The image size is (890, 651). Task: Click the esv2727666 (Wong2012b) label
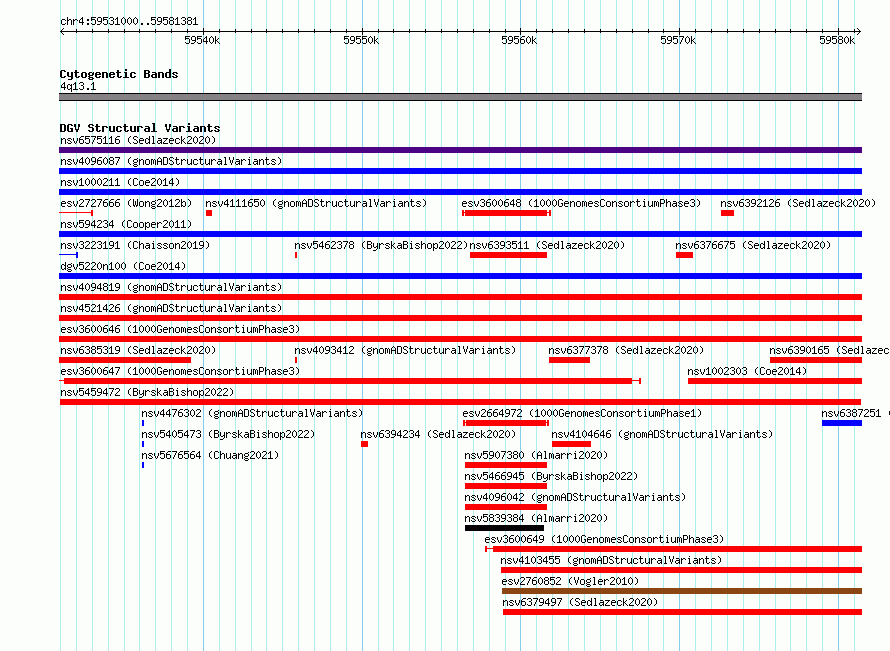pyautogui.click(x=126, y=203)
